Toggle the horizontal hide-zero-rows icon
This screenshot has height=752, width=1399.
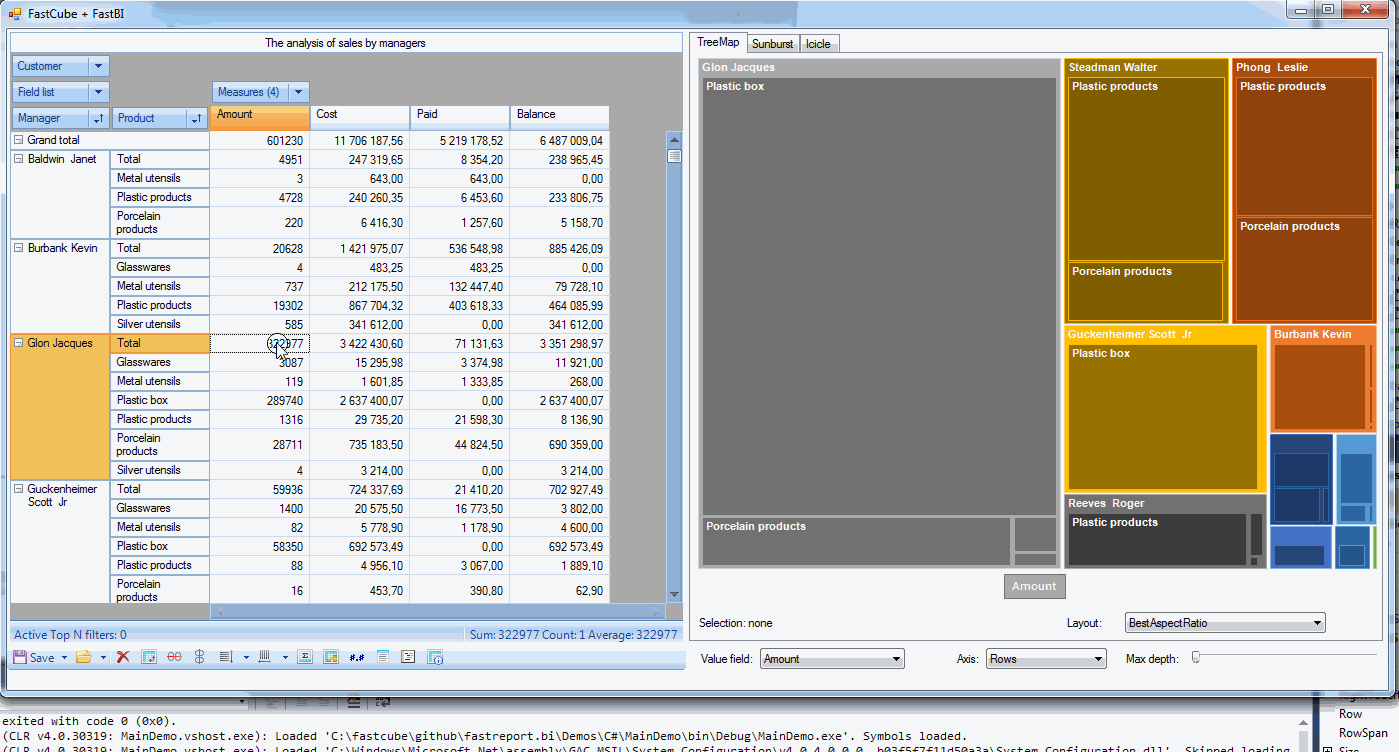(x=174, y=657)
